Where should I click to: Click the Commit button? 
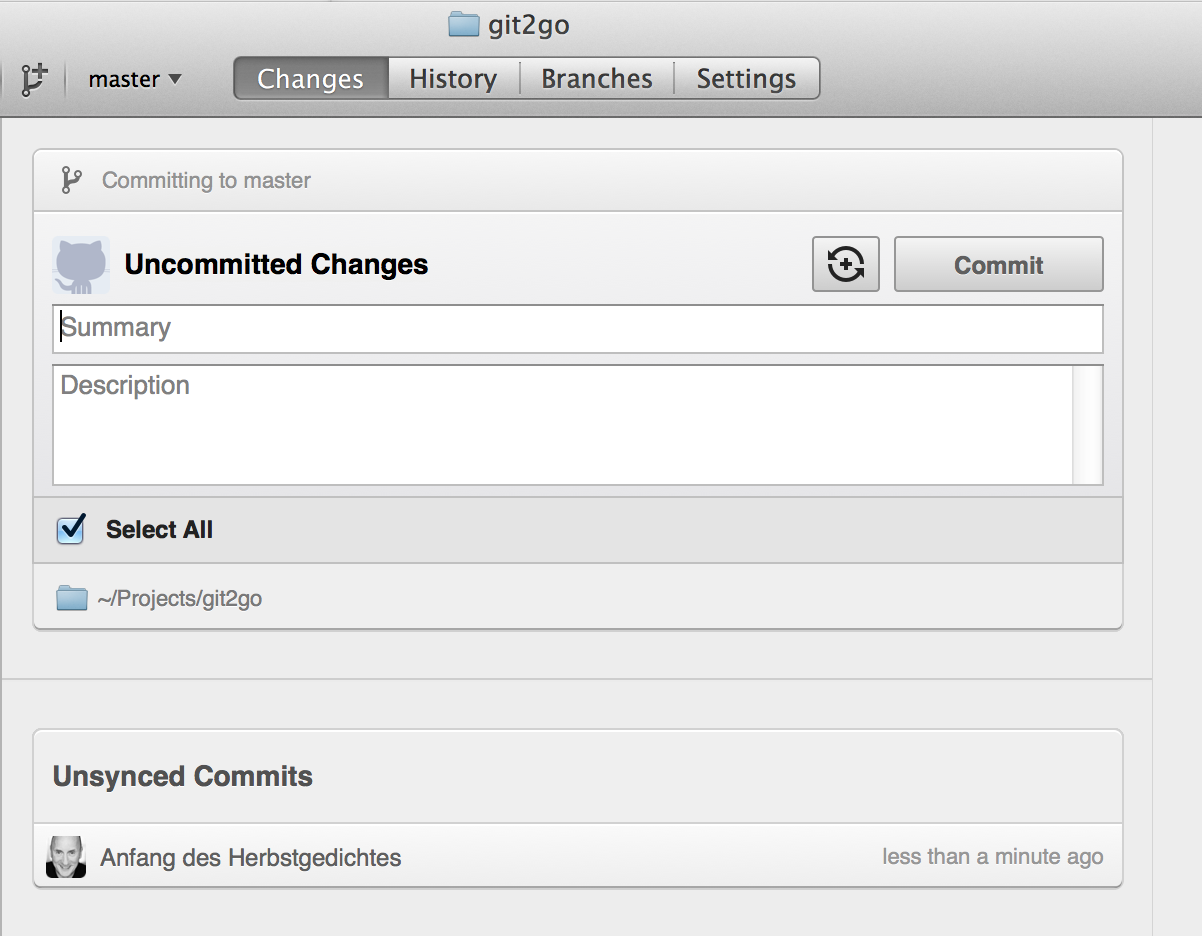click(x=998, y=264)
